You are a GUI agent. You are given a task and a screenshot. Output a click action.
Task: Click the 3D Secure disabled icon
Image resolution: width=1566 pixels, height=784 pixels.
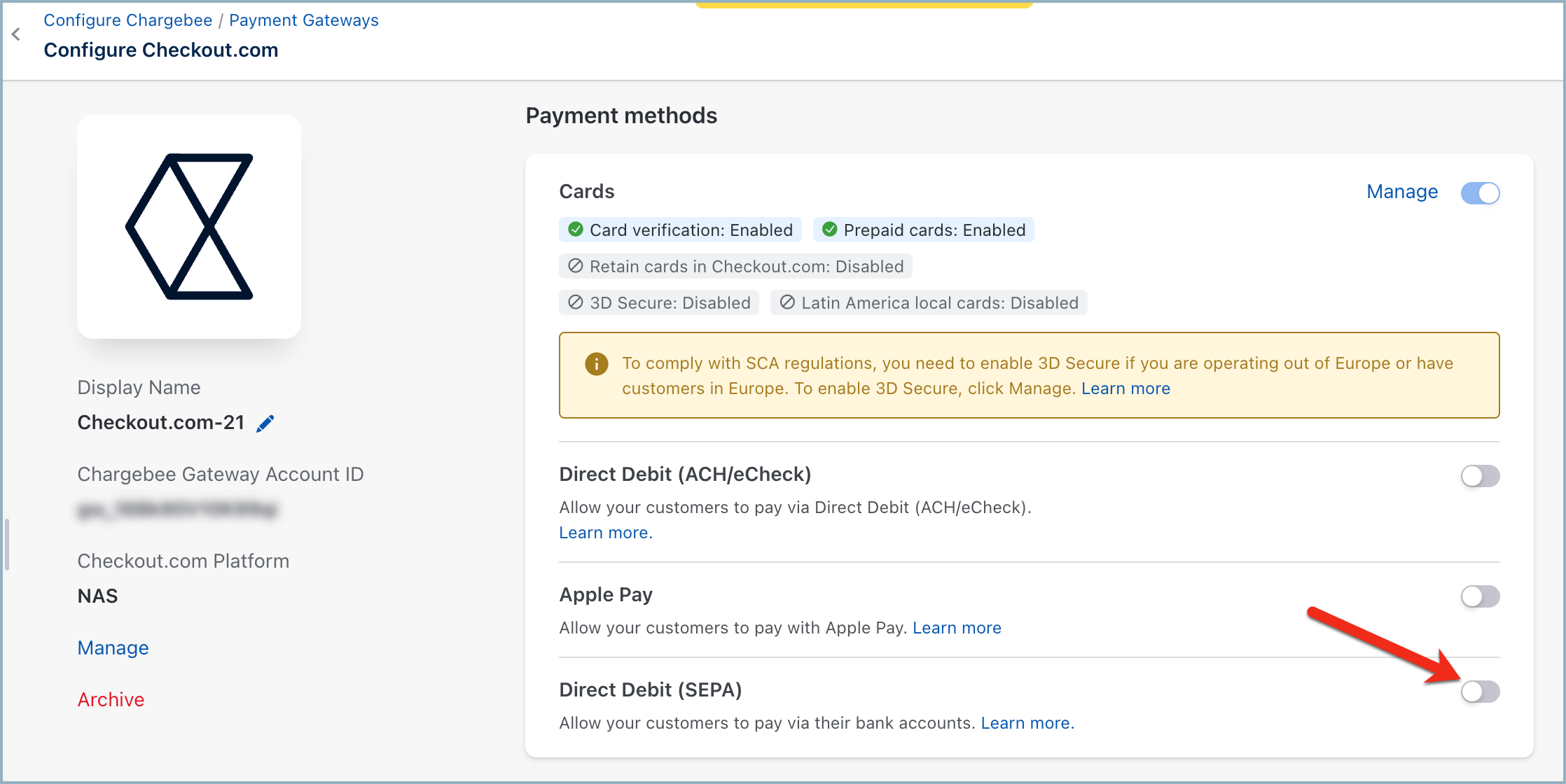point(576,302)
